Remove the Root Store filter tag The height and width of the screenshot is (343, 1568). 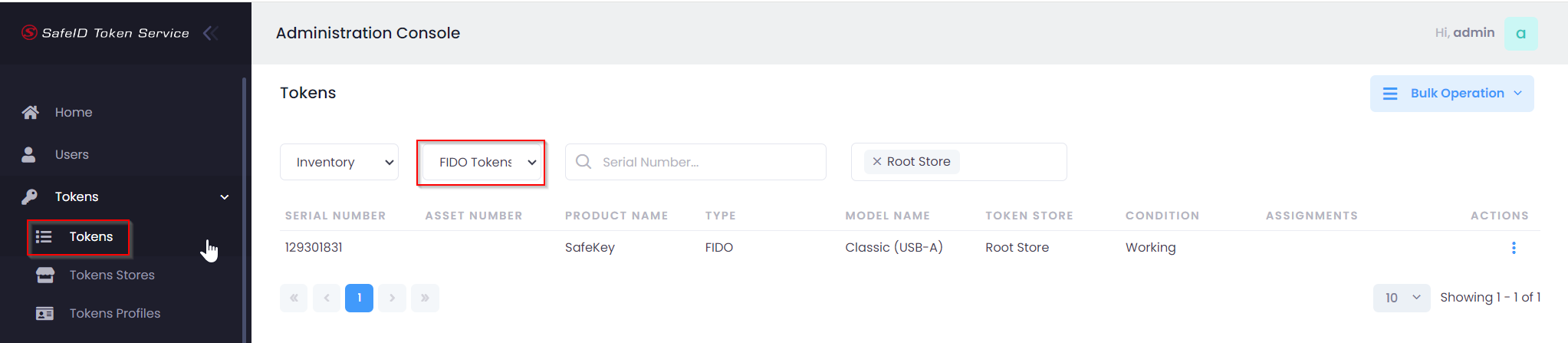click(x=877, y=162)
